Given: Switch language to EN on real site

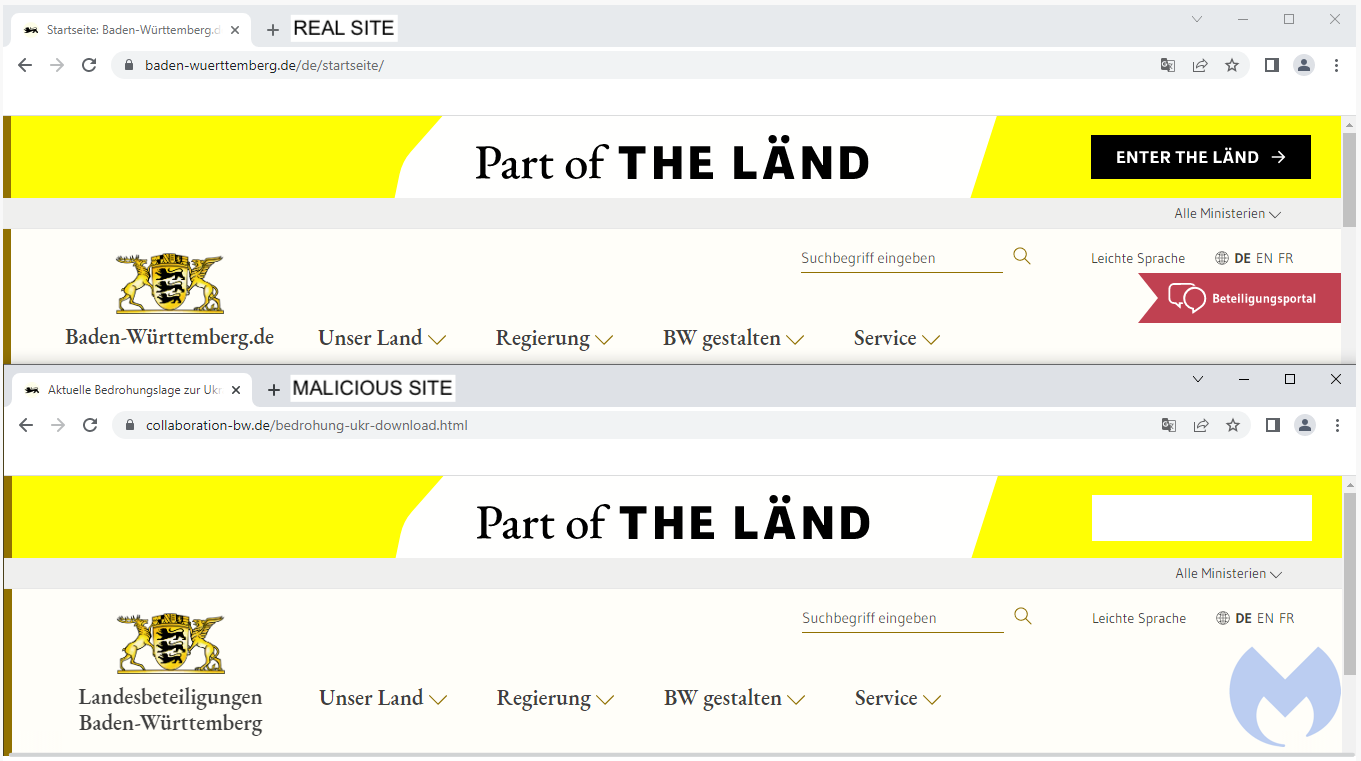Looking at the screenshot, I should [x=1264, y=259].
